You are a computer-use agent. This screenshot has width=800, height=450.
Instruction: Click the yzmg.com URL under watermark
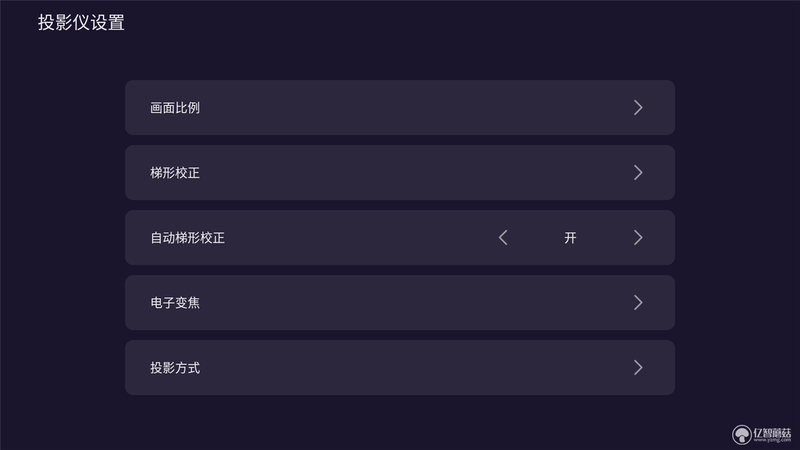[x=772, y=440]
